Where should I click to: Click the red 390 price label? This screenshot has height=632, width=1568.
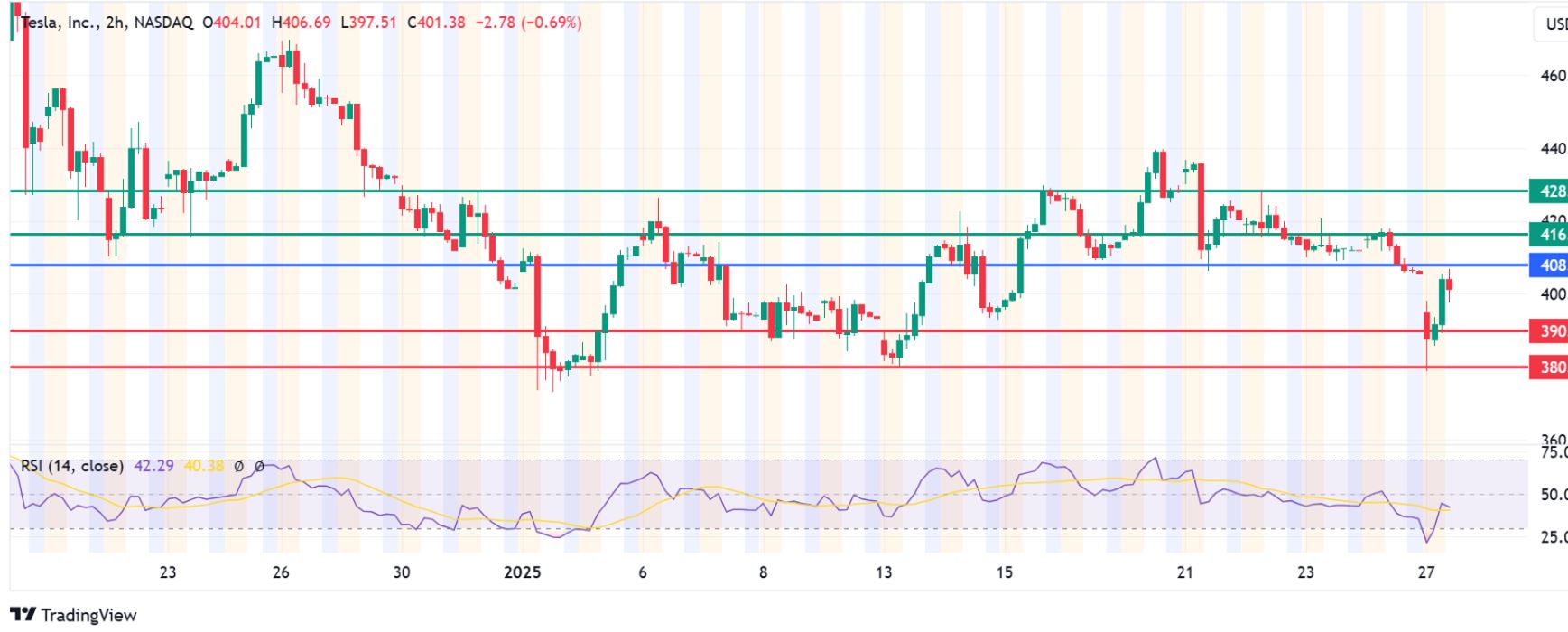coord(1549,331)
